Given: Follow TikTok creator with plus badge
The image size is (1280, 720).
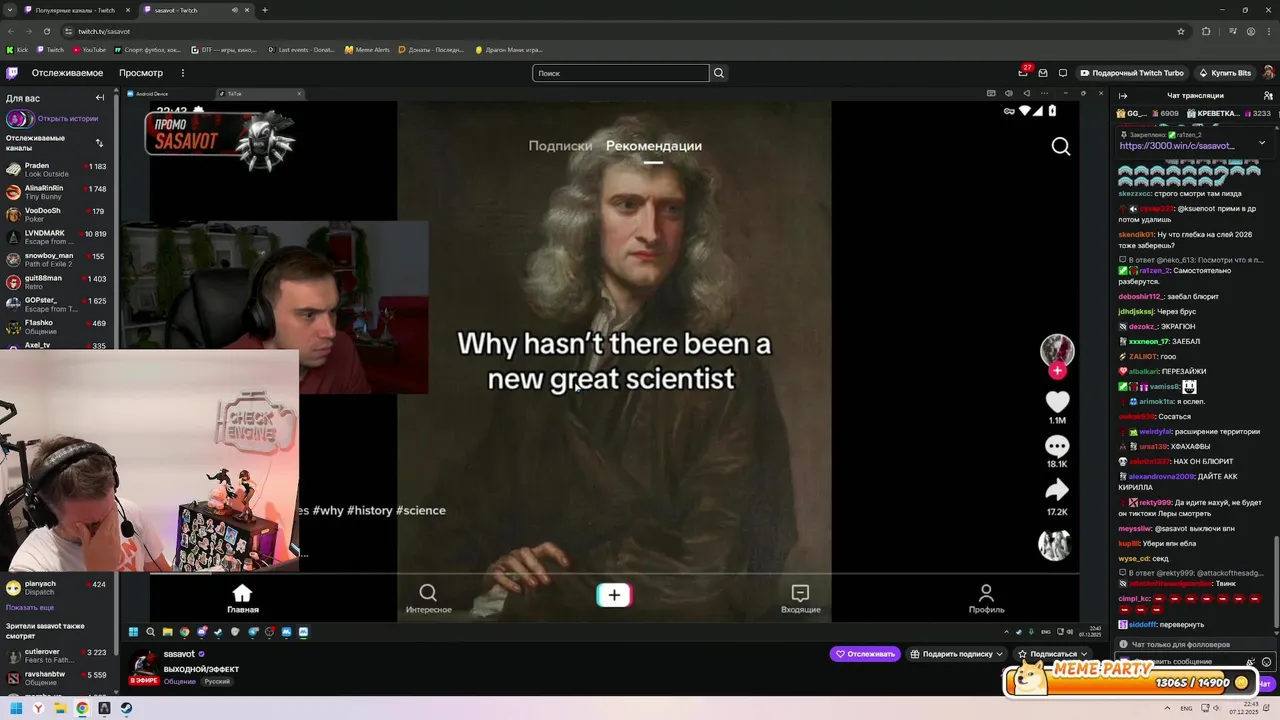Looking at the screenshot, I should click(x=1057, y=371).
